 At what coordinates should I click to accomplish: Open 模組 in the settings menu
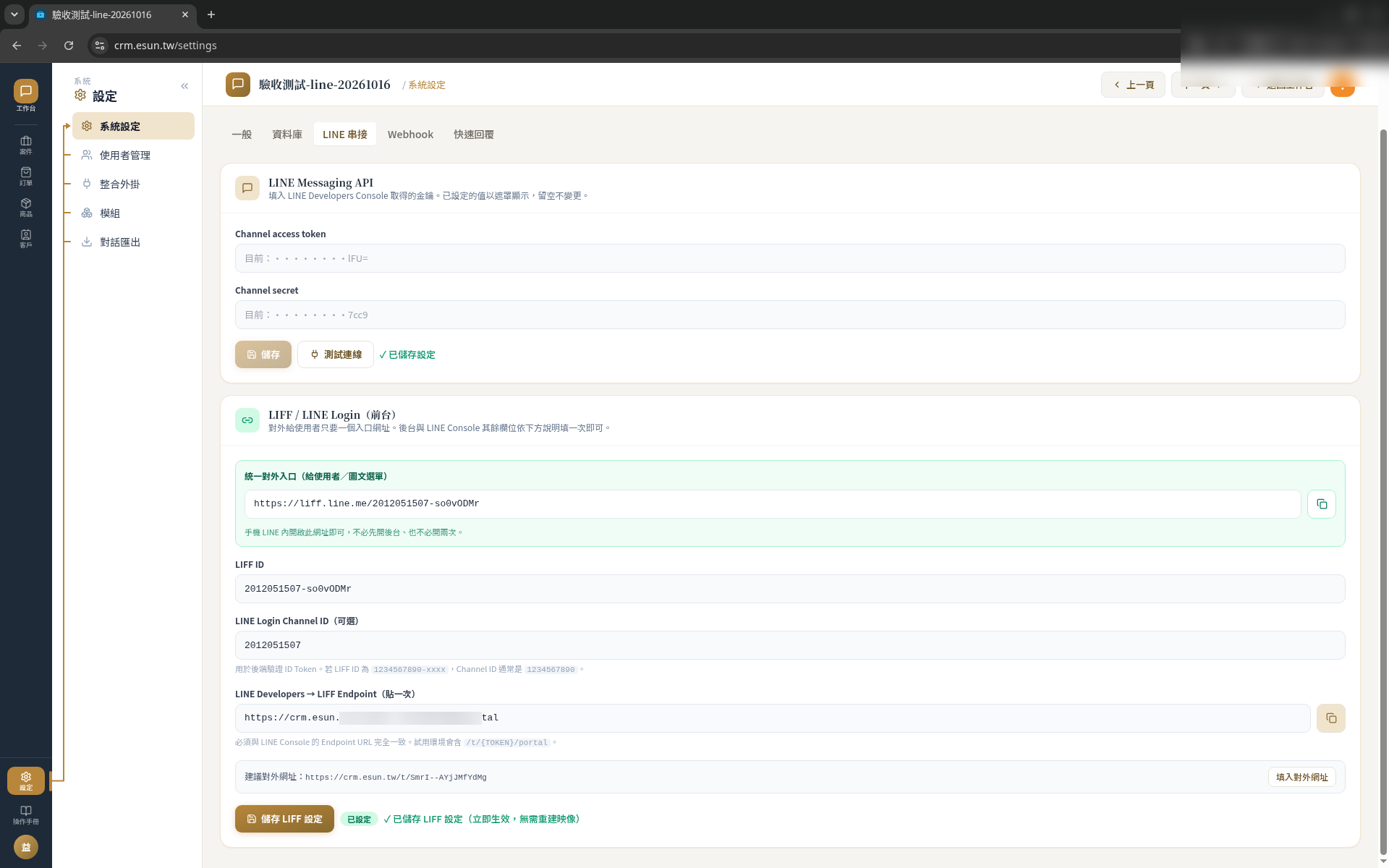point(133,213)
